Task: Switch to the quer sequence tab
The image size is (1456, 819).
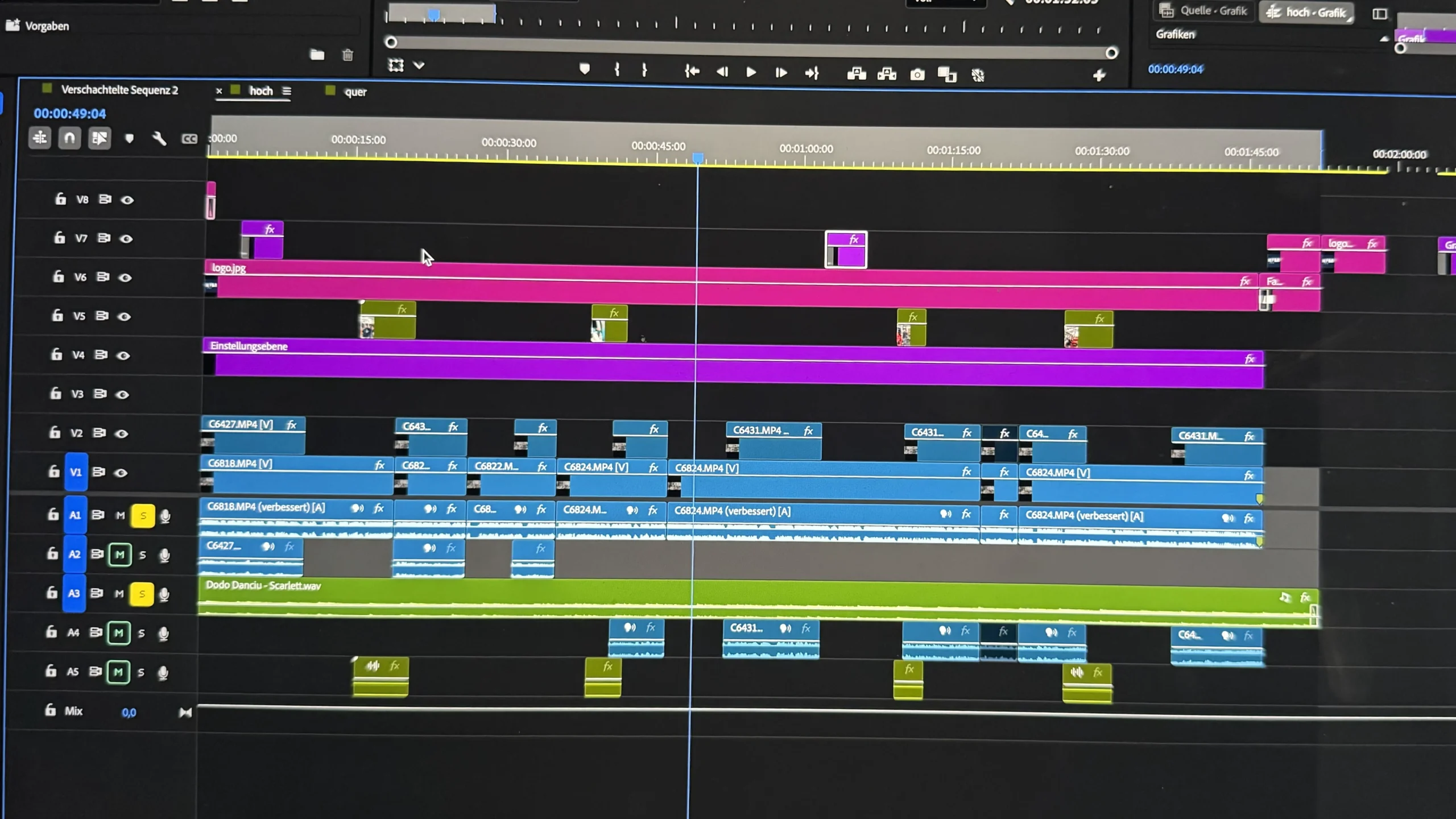Action: [x=355, y=92]
